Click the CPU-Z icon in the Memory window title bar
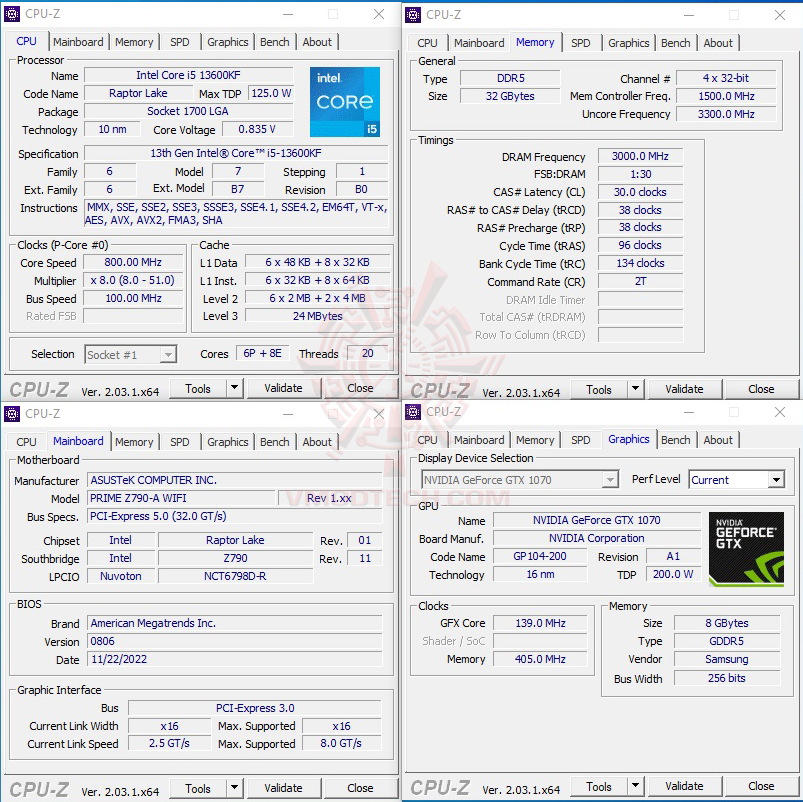803x802 pixels. [x=413, y=15]
